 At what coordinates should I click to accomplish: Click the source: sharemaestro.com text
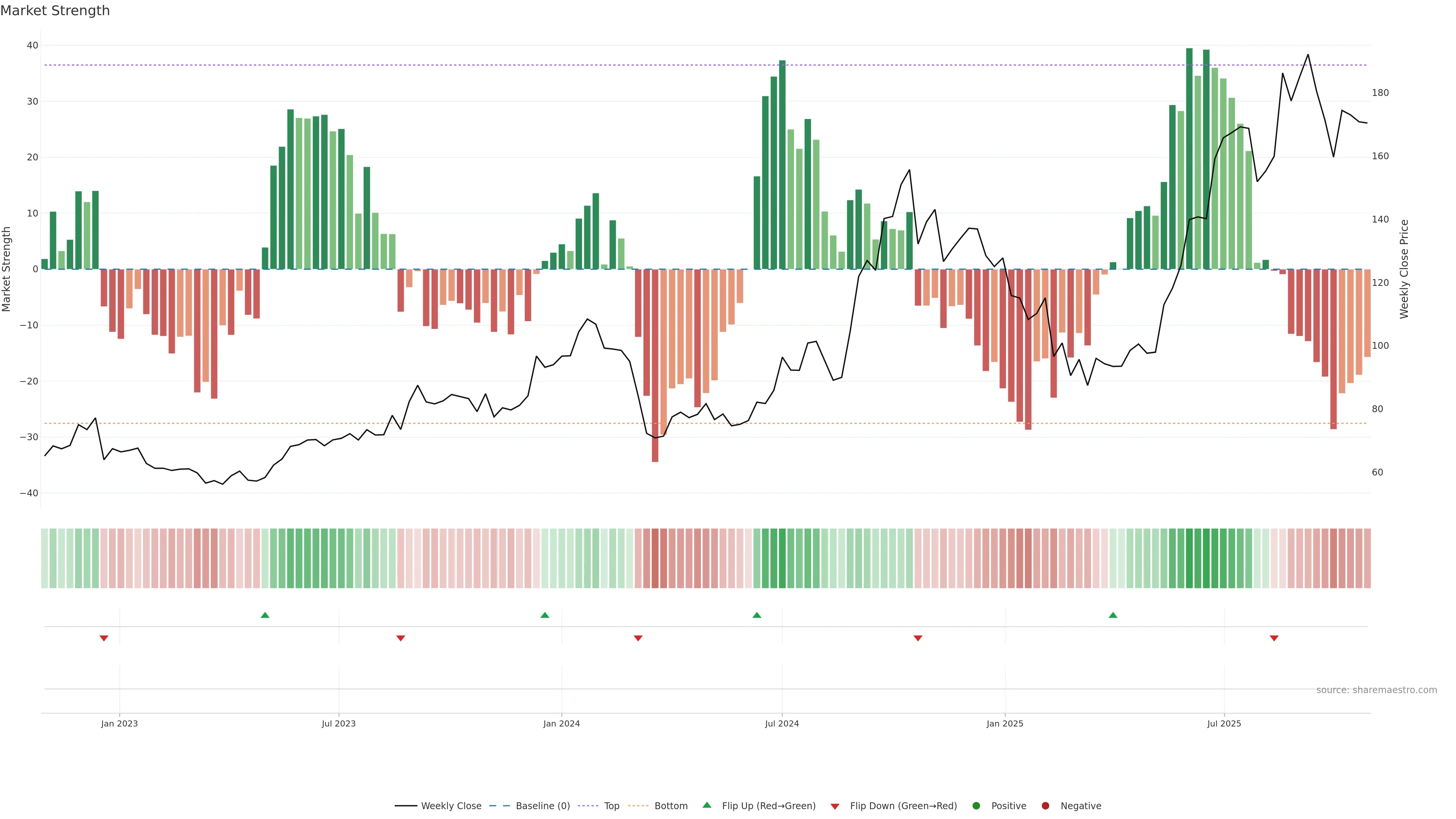tap(1376, 690)
